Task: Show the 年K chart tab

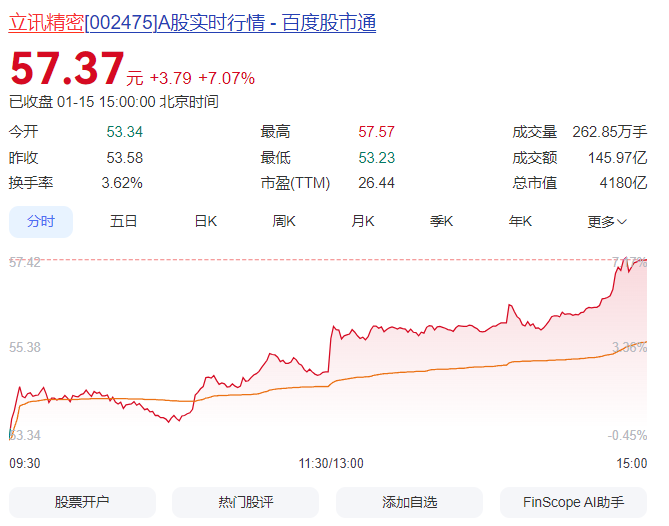Action: (x=520, y=221)
